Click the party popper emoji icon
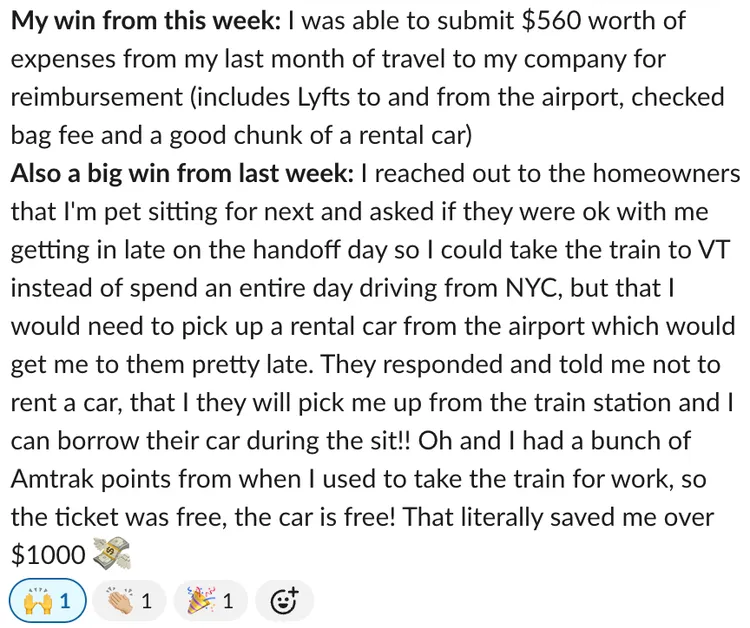Image resolution: width=750 pixels, height=628 pixels. click(201, 601)
